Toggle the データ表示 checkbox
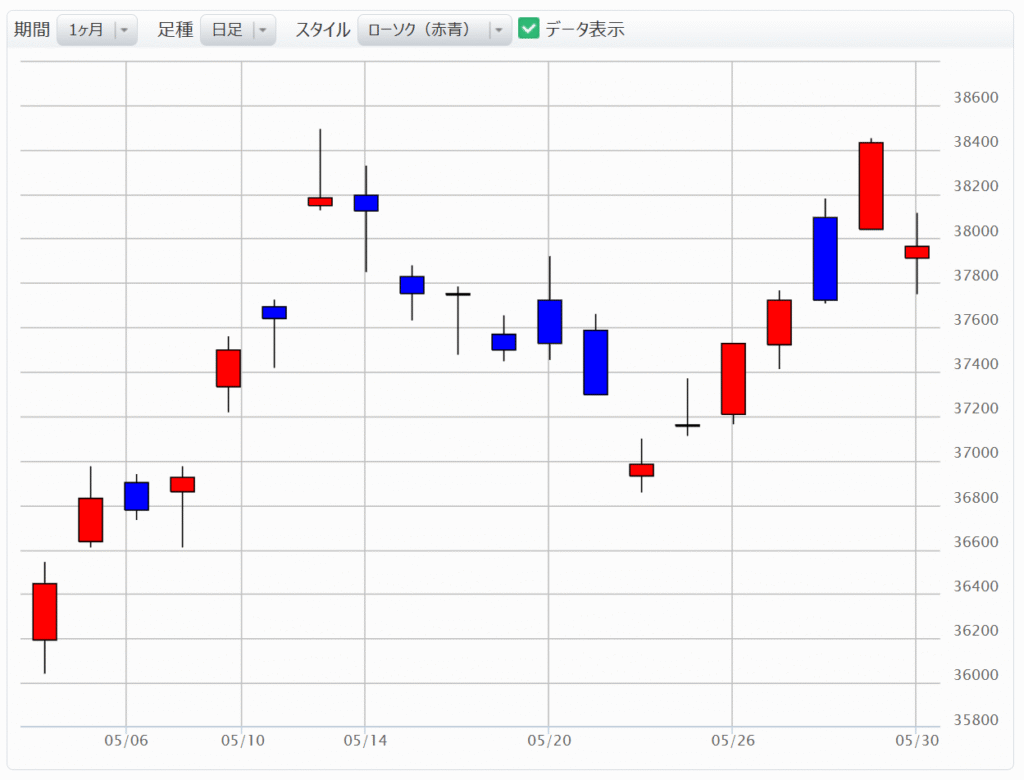This screenshot has height=780, width=1024. pos(528,29)
